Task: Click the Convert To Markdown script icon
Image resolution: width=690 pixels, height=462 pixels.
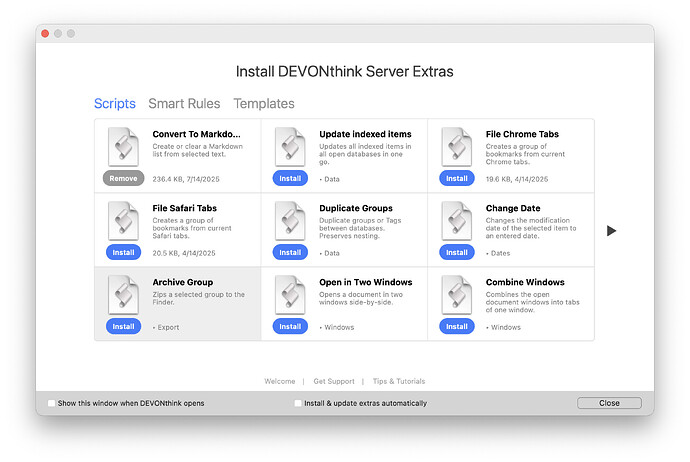Action: click(123, 147)
